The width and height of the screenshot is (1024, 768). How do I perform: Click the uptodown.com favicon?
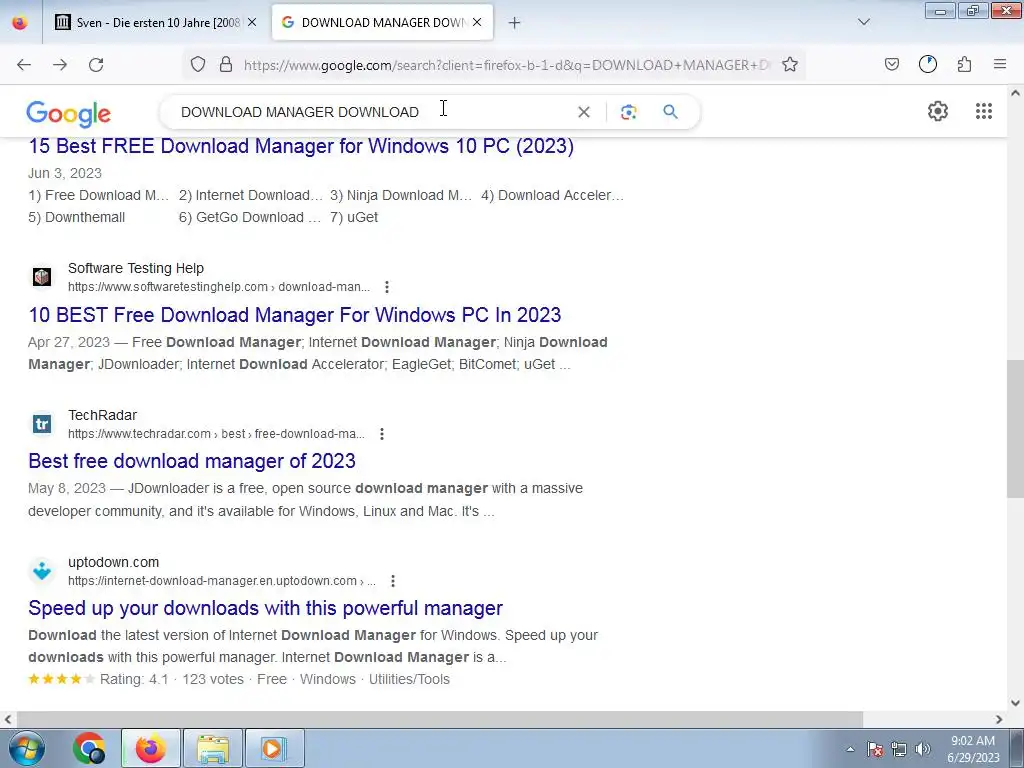point(42,571)
